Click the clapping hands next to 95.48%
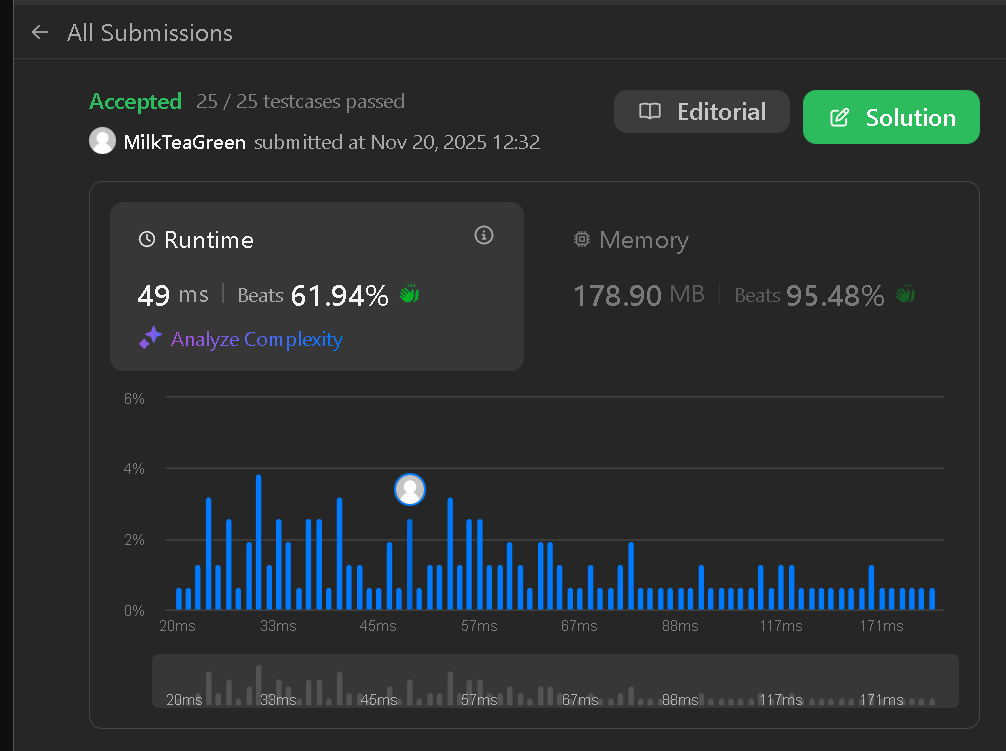1006x751 pixels. 905,295
